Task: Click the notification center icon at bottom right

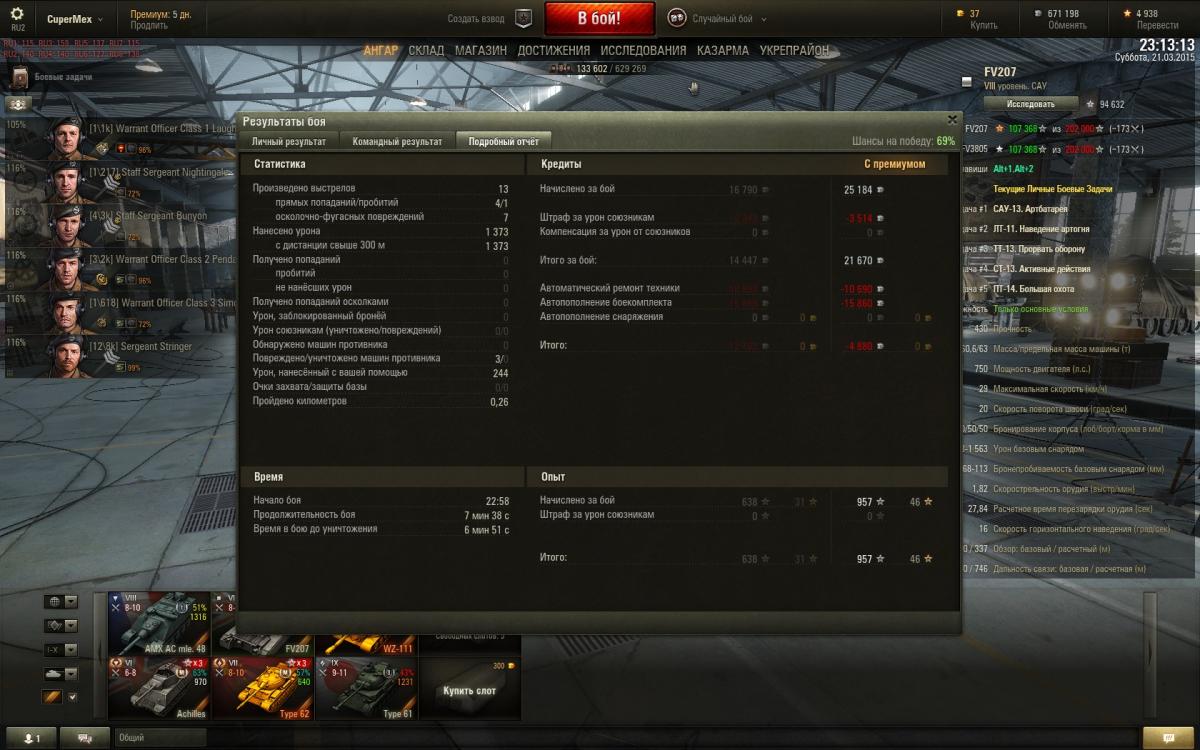Action: (x=1168, y=737)
